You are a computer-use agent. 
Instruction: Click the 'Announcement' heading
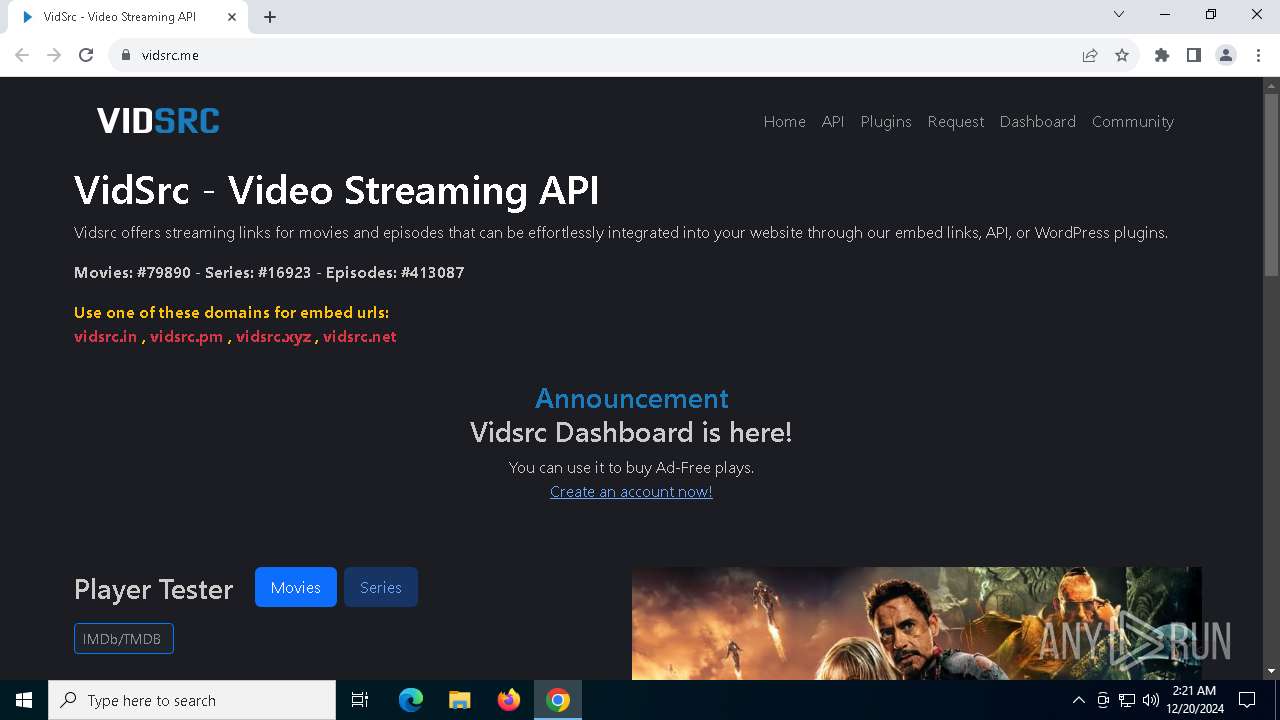[x=631, y=398]
